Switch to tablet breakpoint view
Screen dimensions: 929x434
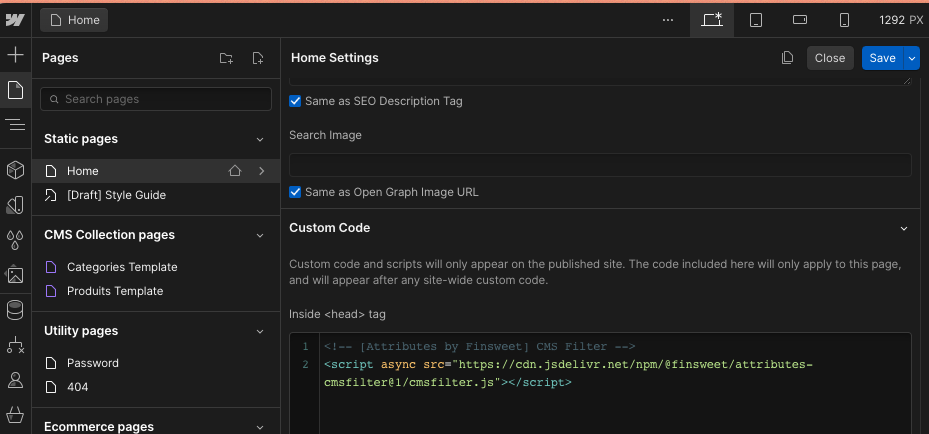(756, 20)
